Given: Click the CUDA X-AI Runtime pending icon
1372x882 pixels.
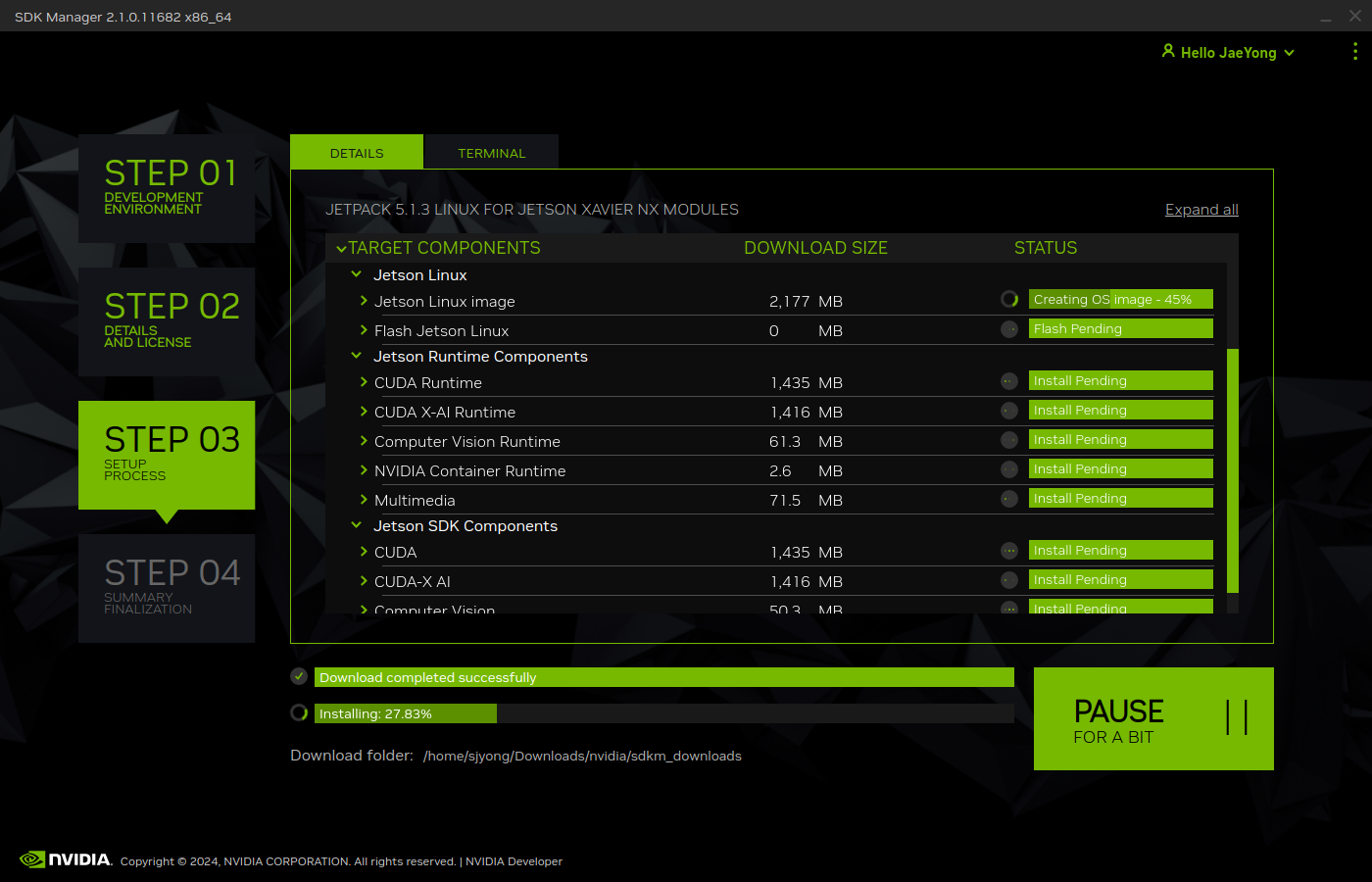Looking at the screenshot, I should tap(1009, 411).
